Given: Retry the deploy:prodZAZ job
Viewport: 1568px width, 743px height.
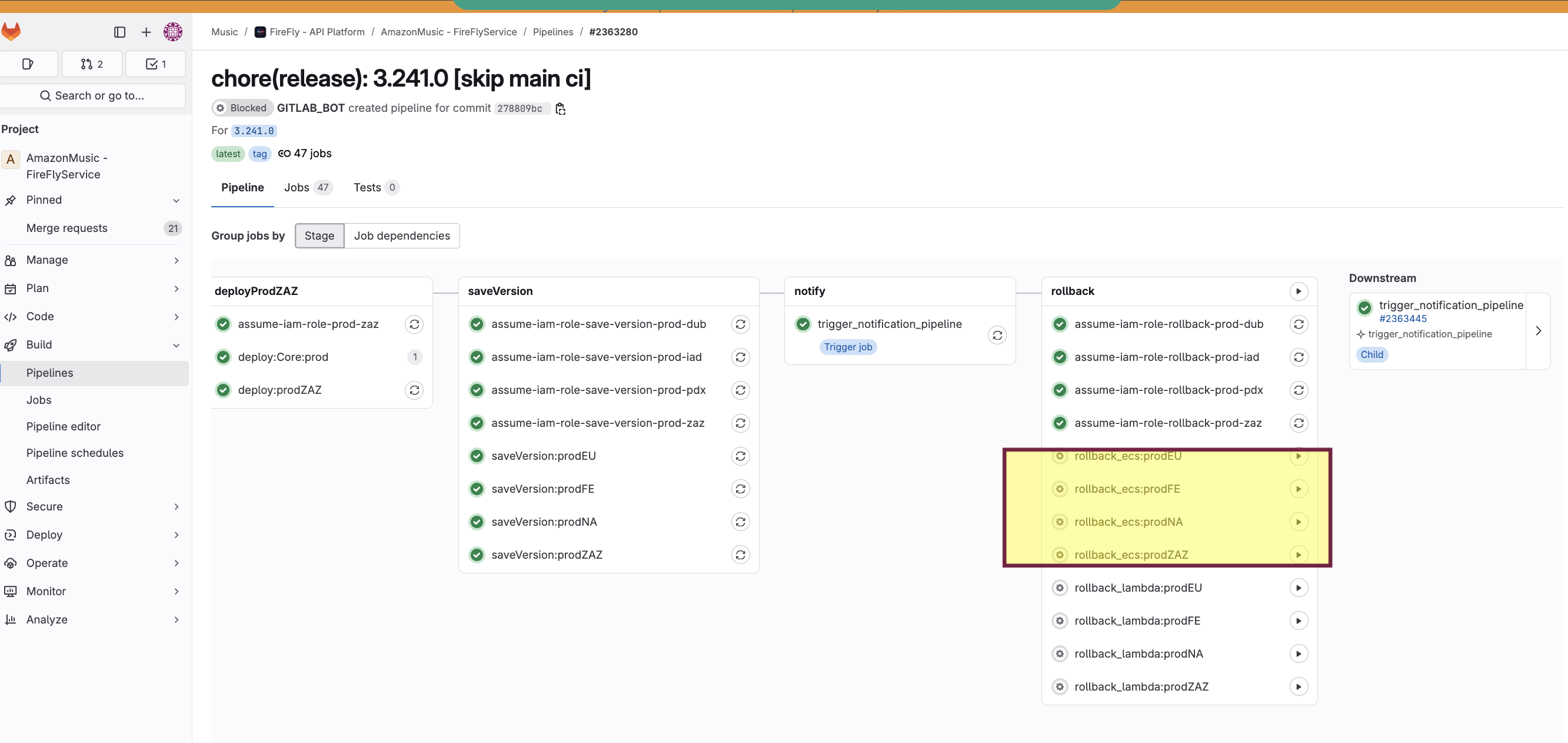Looking at the screenshot, I should (x=414, y=390).
